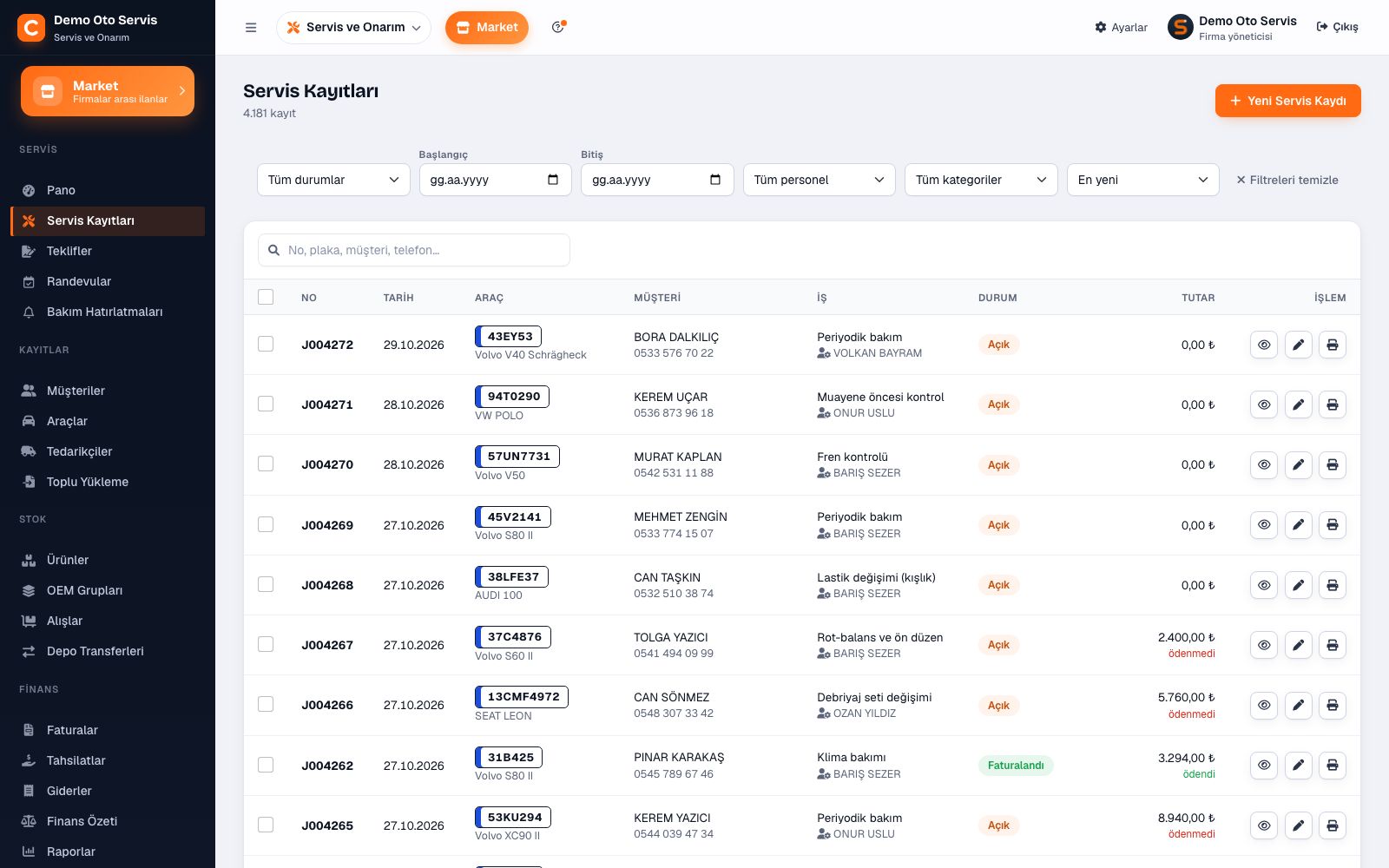Image resolution: width=1389 pixels, height=868 pixels.
Task: View details of record J004269 eye icon
Action: click(1264, 524)
